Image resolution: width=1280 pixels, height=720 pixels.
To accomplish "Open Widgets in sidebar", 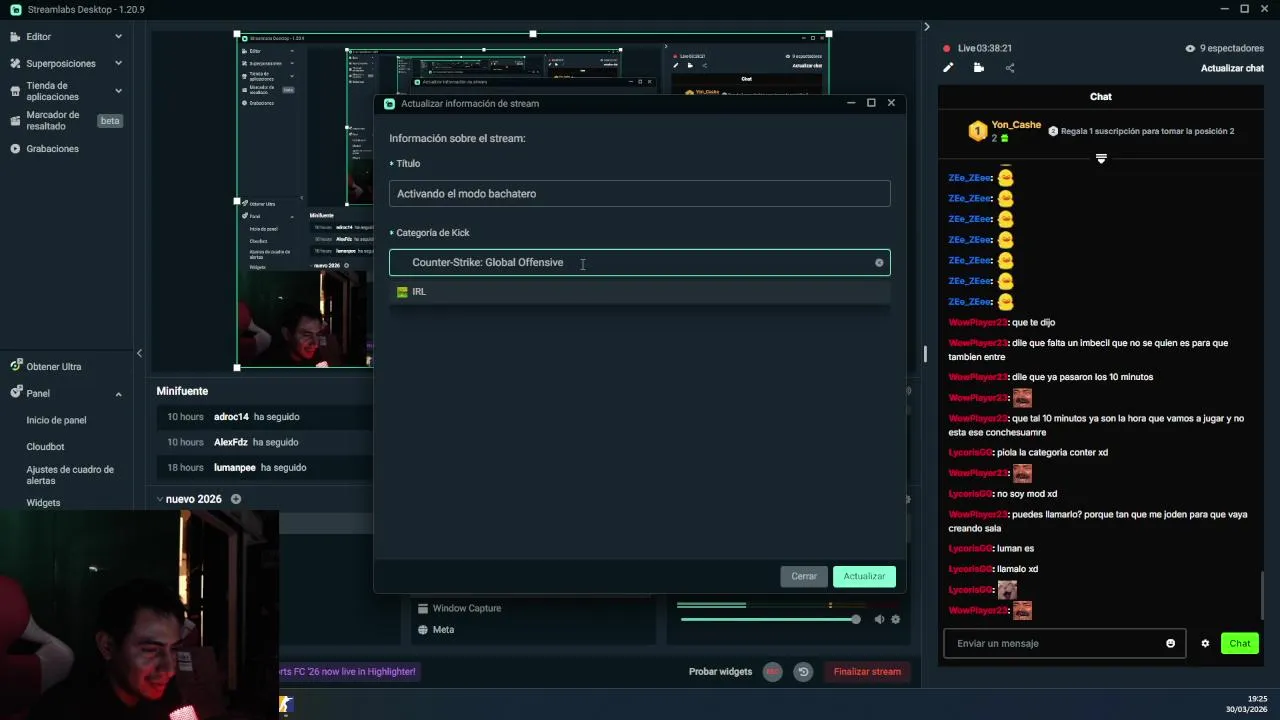I will 43,503.
